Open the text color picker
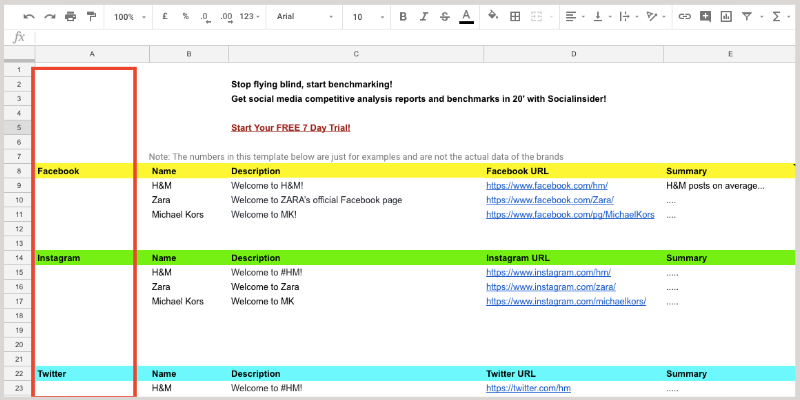 click(x=466, y=17)
